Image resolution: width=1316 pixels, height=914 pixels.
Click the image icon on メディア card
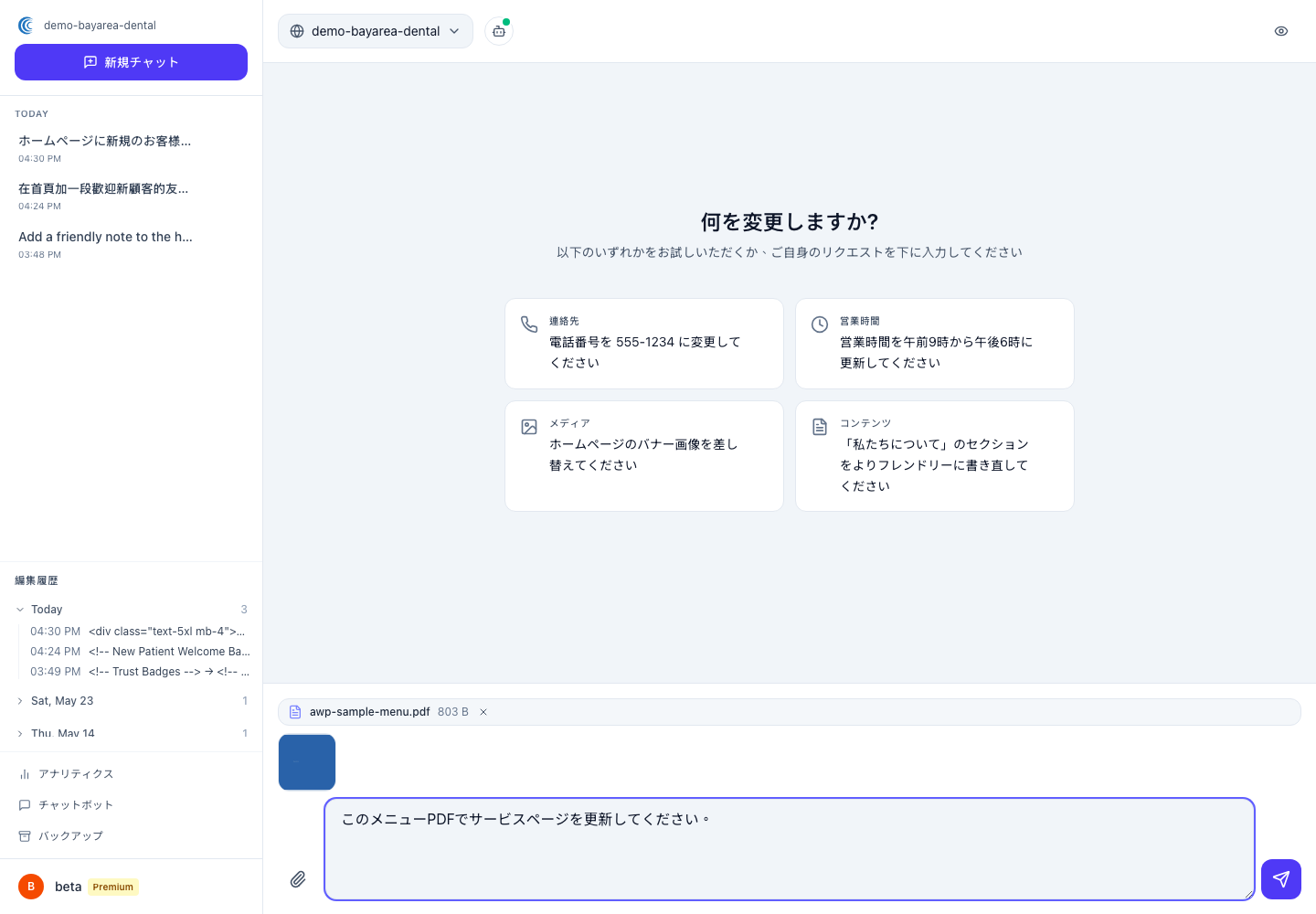click(529, 427)
